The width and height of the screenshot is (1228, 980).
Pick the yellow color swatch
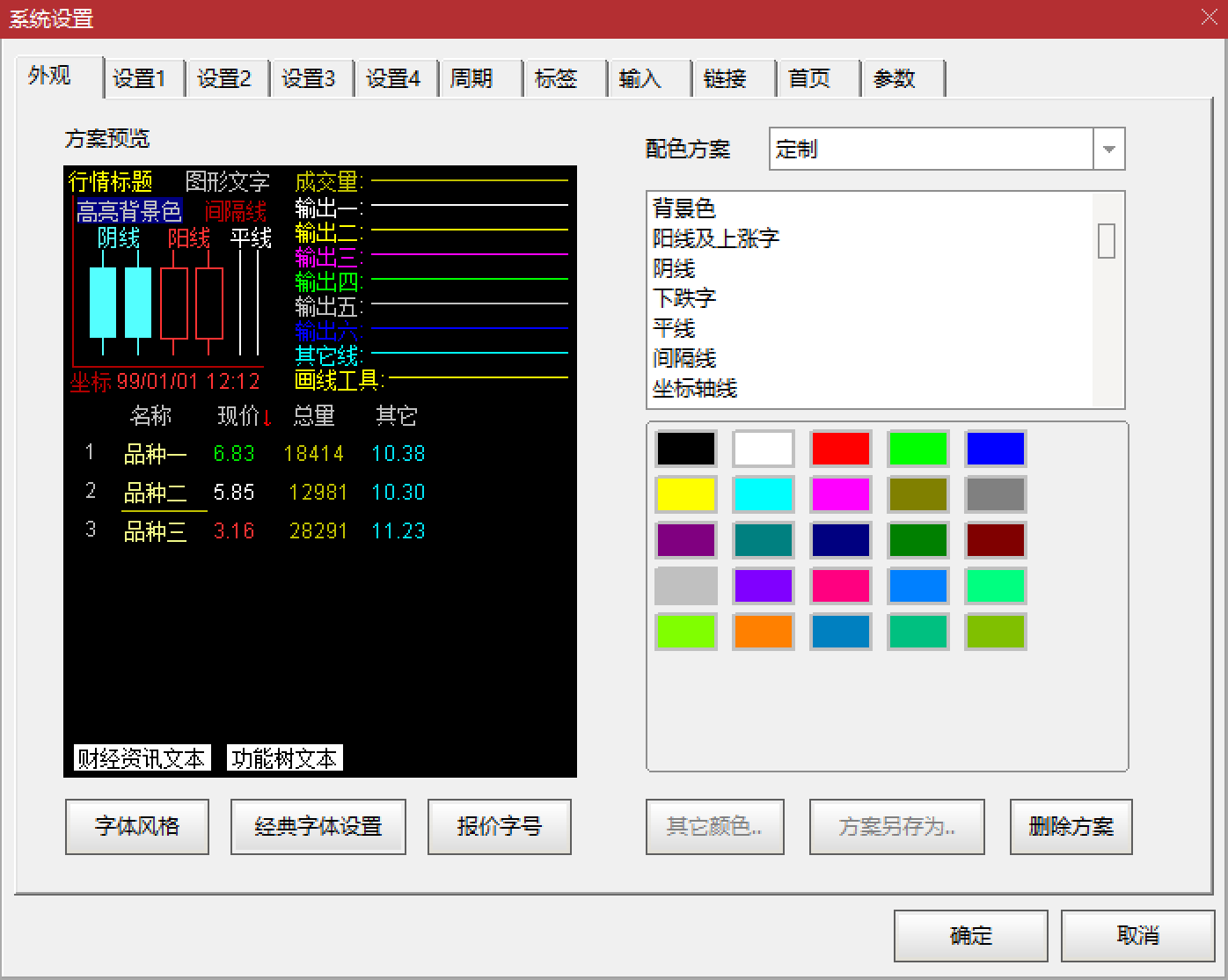(686, 494)
